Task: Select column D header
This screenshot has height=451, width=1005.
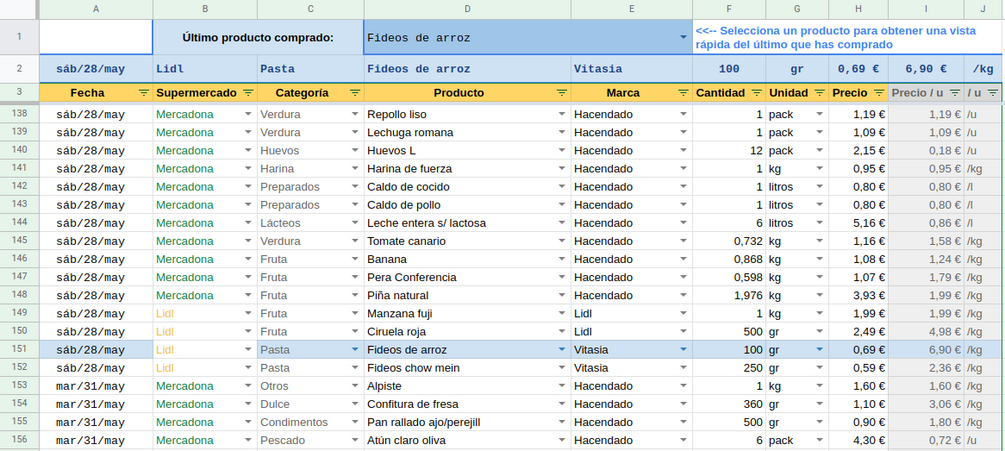Action: (x=467, y=9)
